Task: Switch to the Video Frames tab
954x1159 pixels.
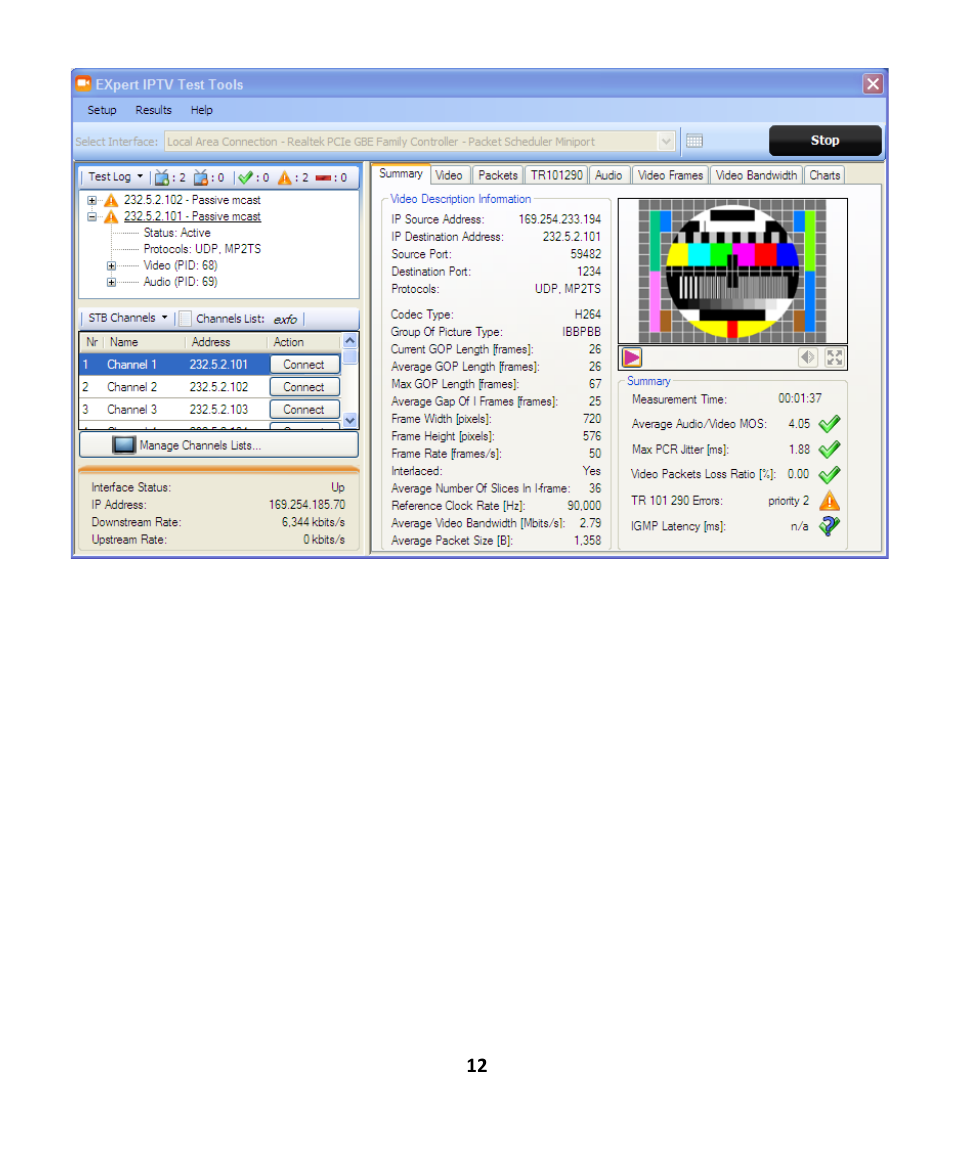Action: tap(670, 175)
